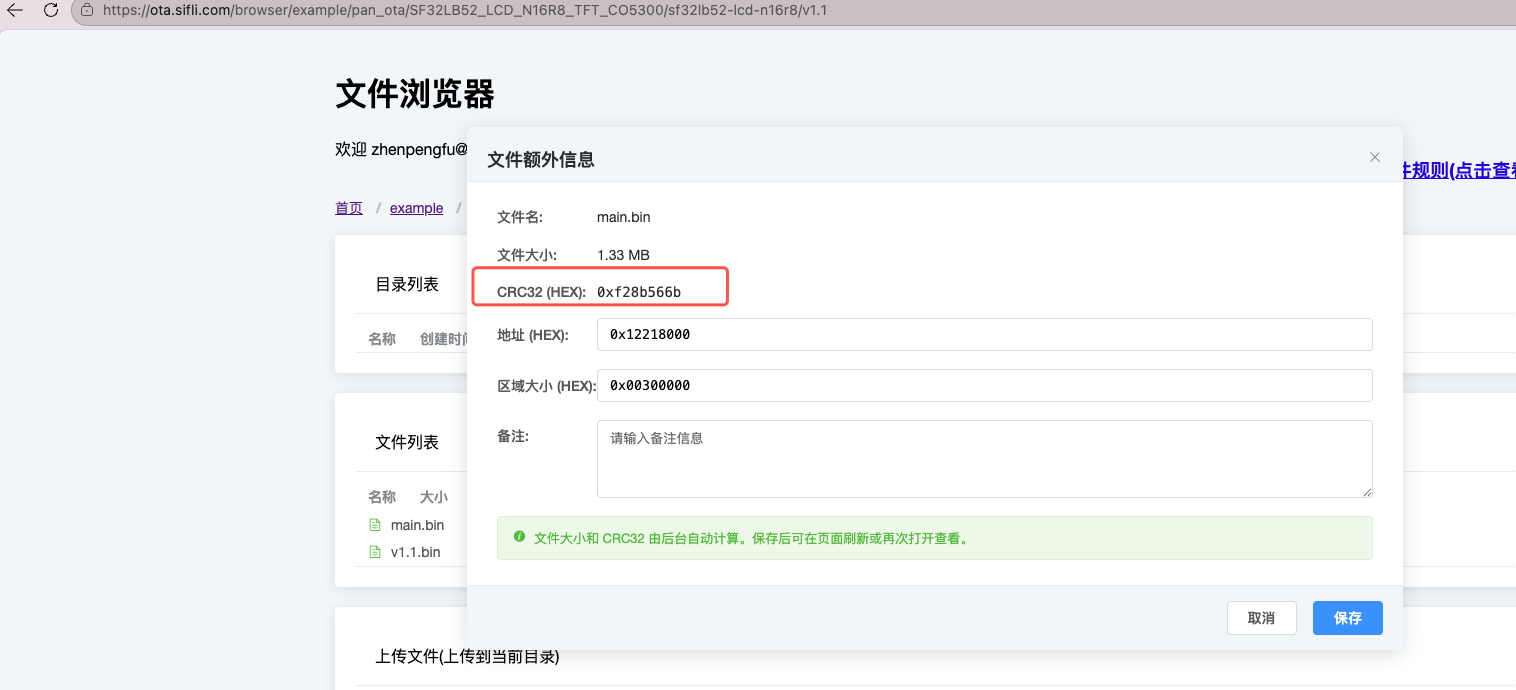
Task: Click the CRC32 value 0xf28b566b
Action: pyautogui.click(x=639, y=292)
